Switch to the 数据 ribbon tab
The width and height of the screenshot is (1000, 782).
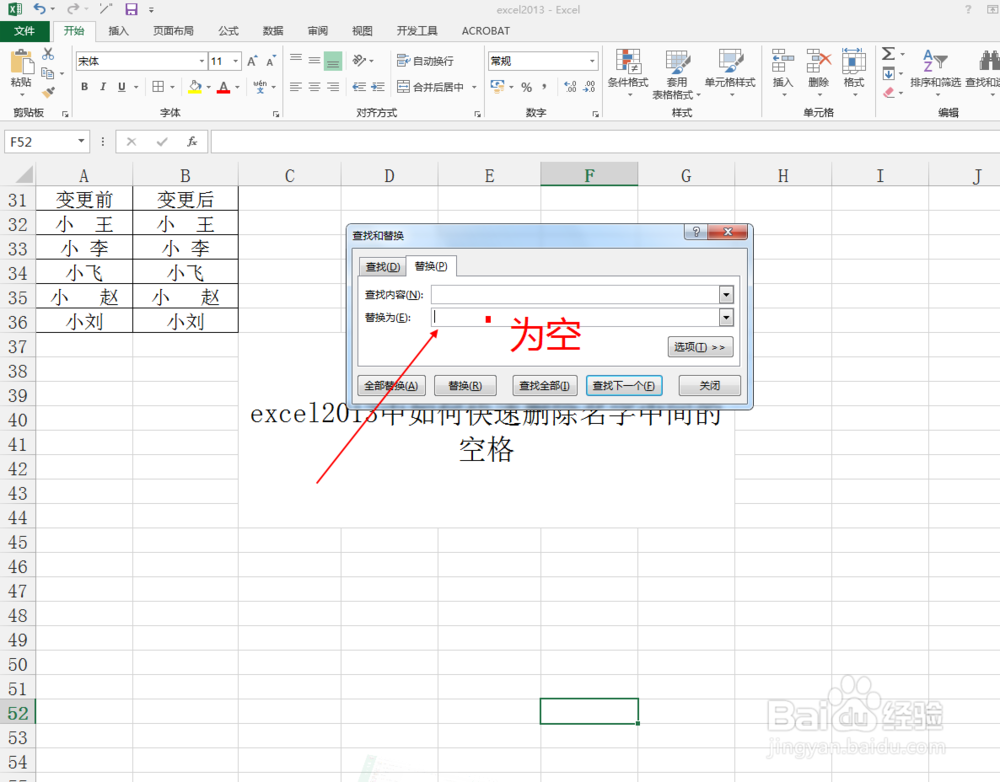pyautogui.click(x=272, y=31)
